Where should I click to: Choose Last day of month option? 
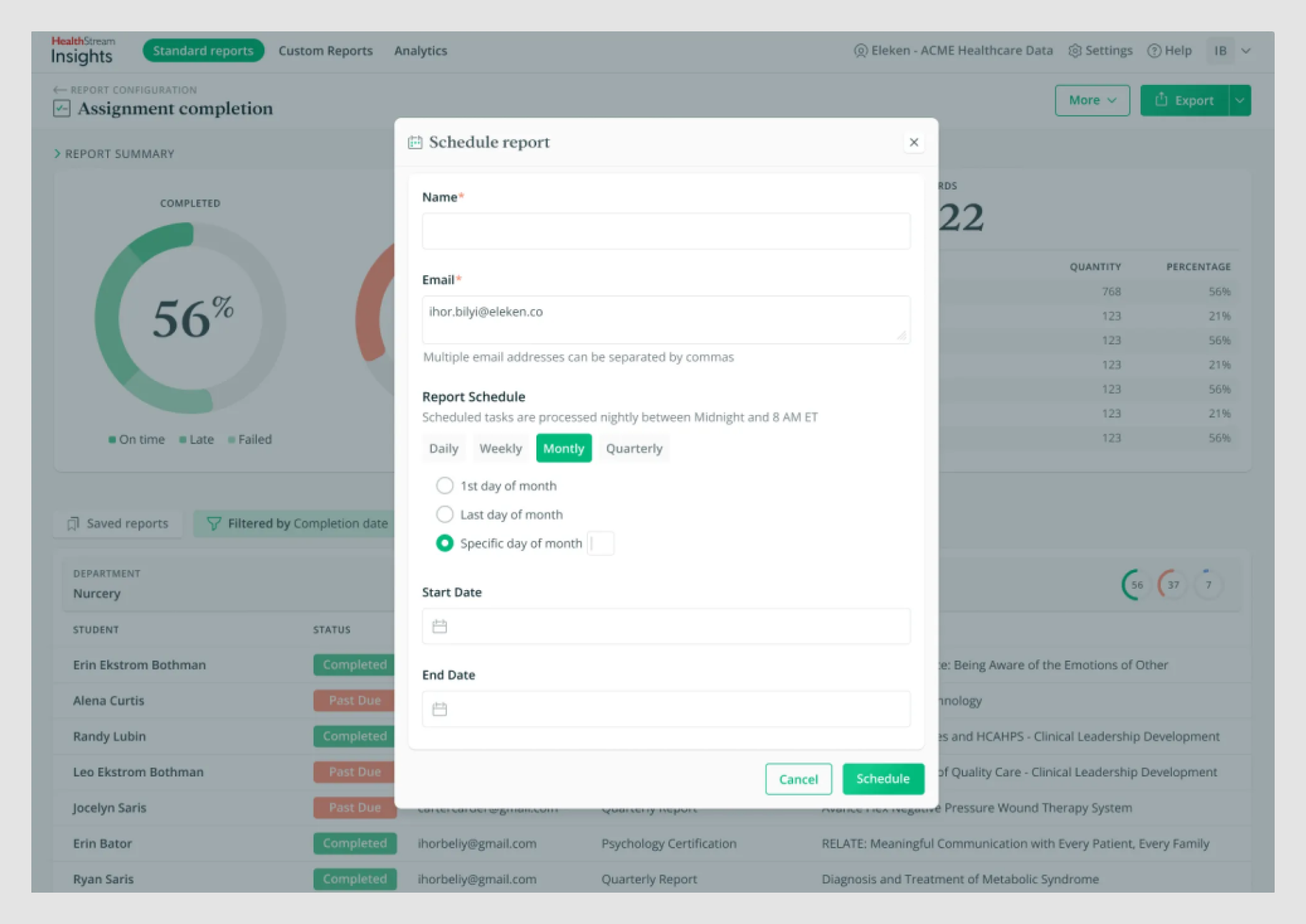[444, 514]
